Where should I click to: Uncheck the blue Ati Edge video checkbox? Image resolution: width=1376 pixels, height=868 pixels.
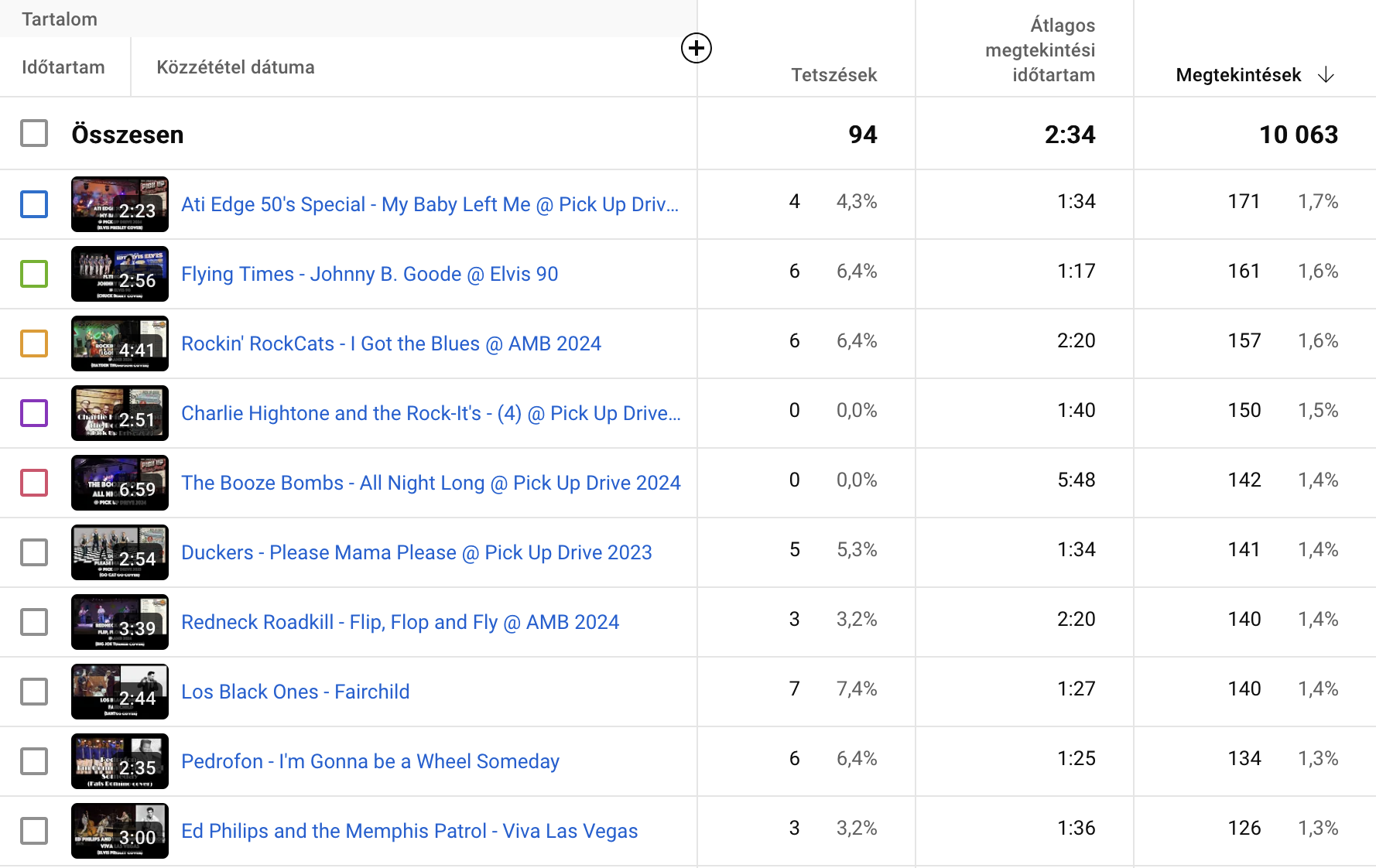pos(34,204)
